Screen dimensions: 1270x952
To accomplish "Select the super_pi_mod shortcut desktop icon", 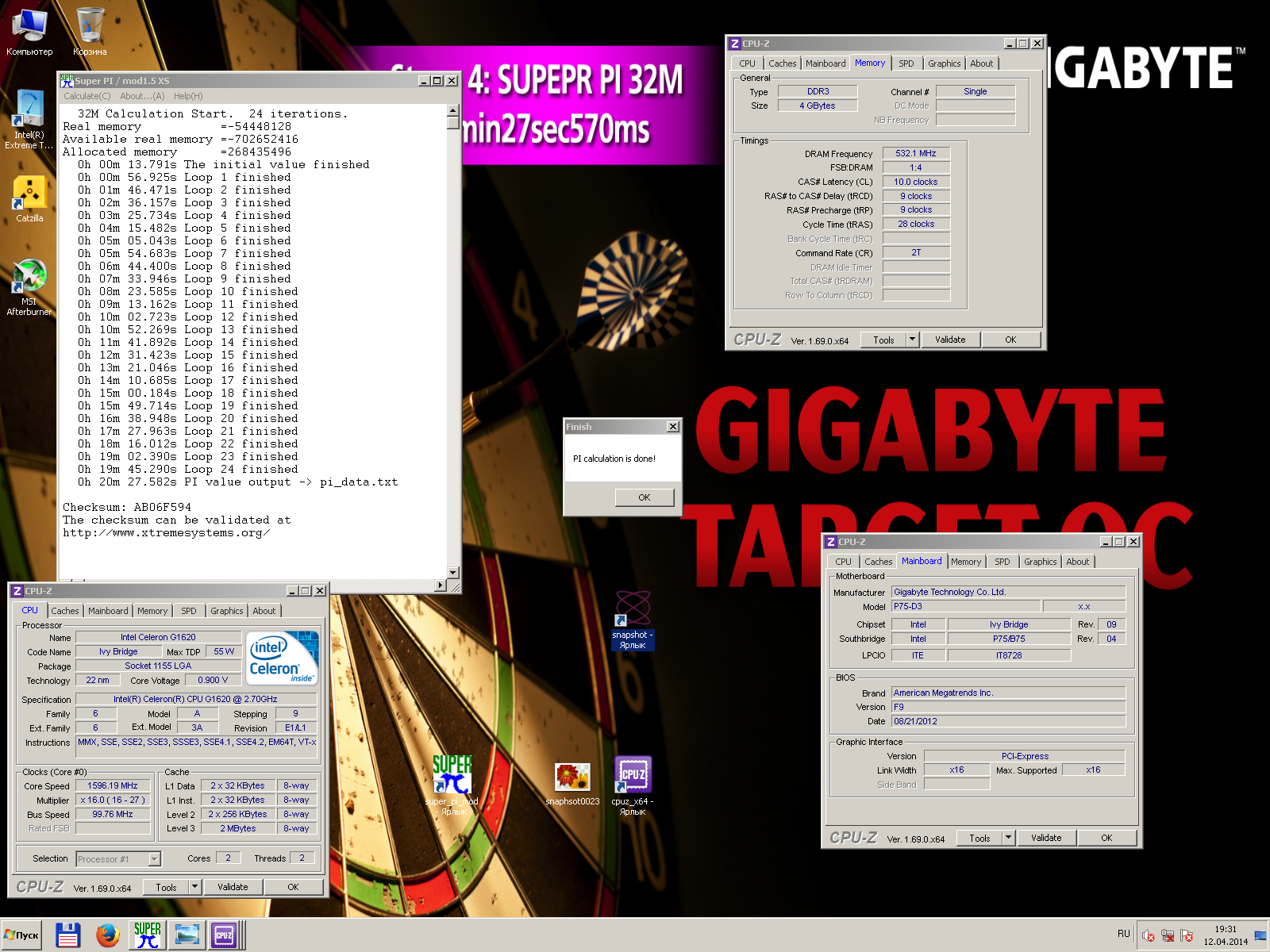I will point(452,784).
